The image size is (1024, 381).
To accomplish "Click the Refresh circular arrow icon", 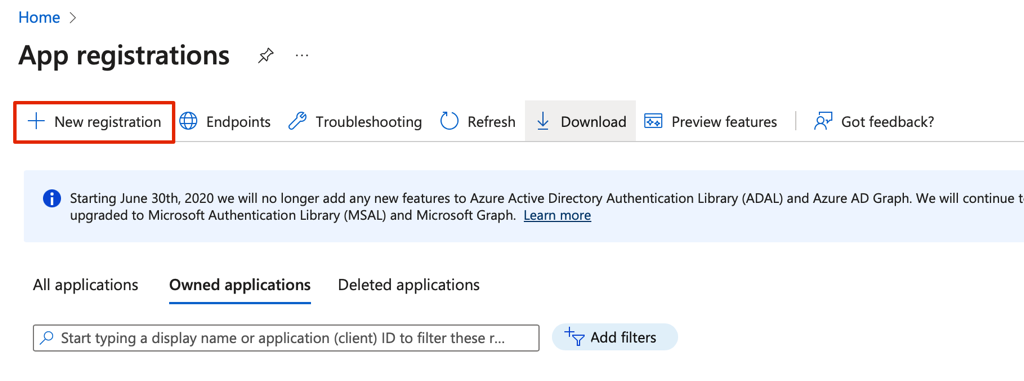I will tap(449, 122).
